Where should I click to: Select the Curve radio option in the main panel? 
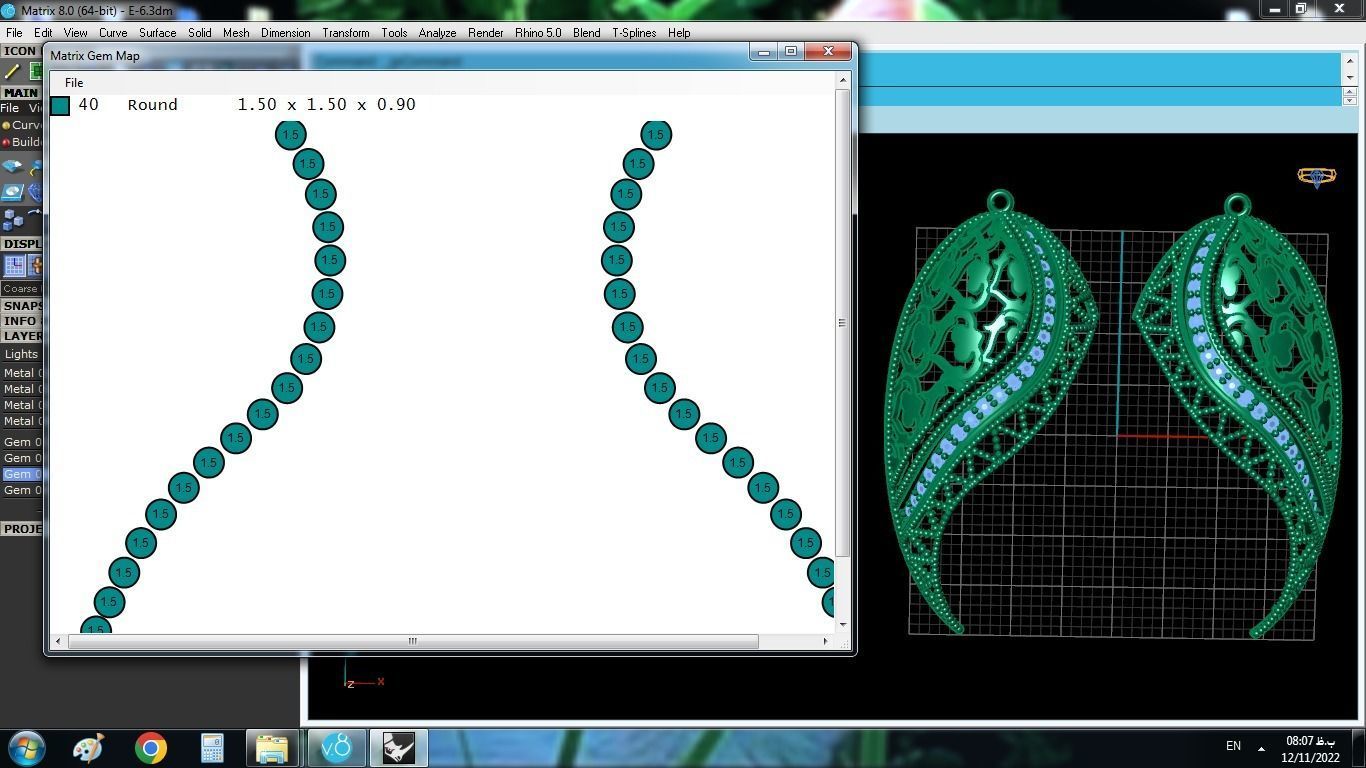tap(21, 125)
